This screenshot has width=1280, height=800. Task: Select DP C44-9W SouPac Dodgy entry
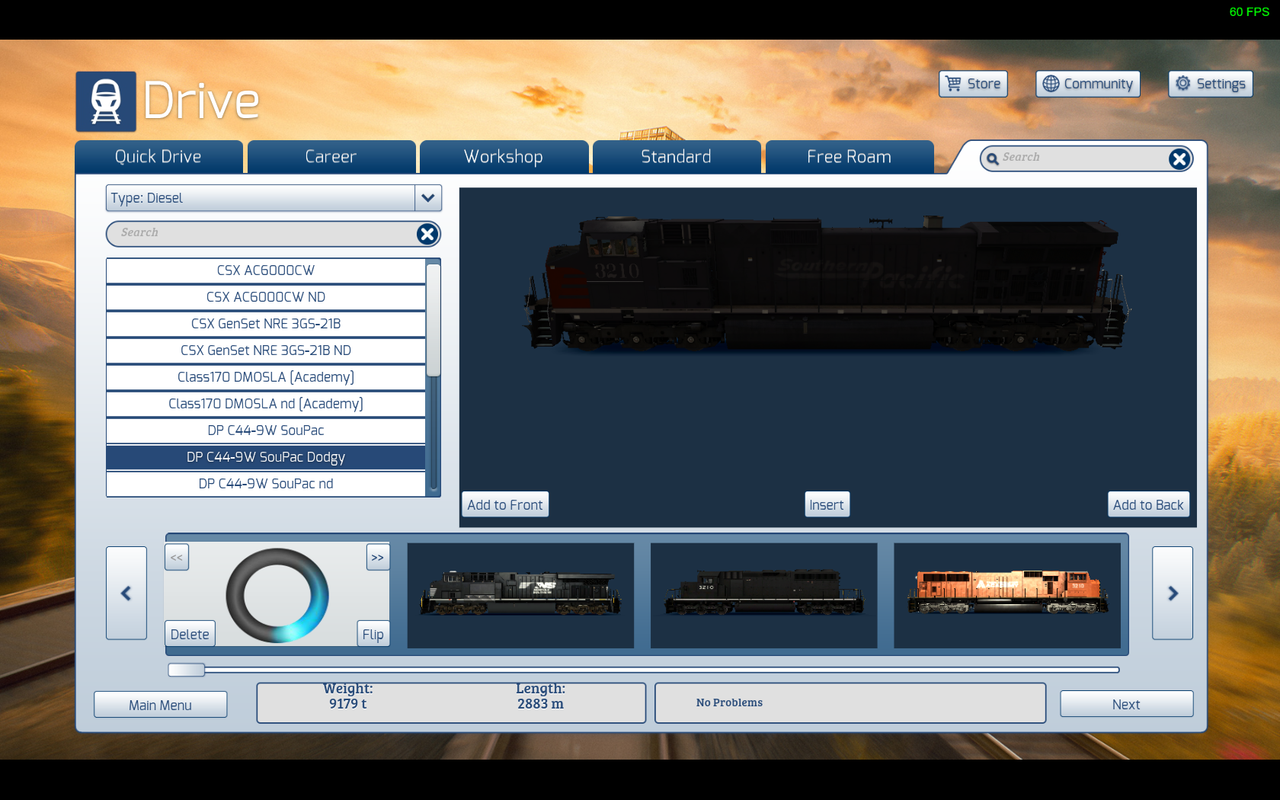(x=266, y=457)
